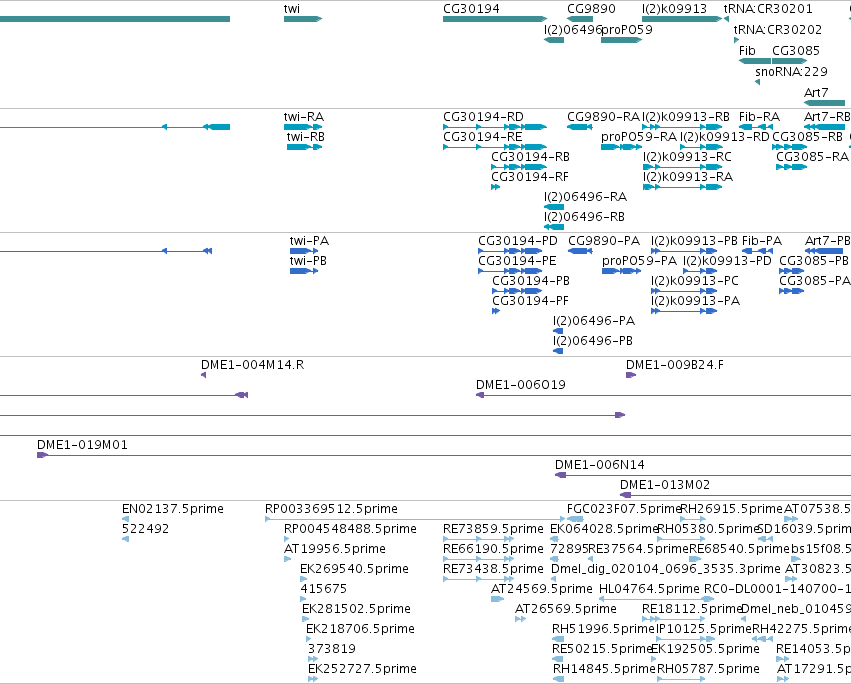The width and height of the screenshot is (851, 684).
Task: Select the Art7-RB transcript label
Action: pyautogui.click(x=827, y=117)
